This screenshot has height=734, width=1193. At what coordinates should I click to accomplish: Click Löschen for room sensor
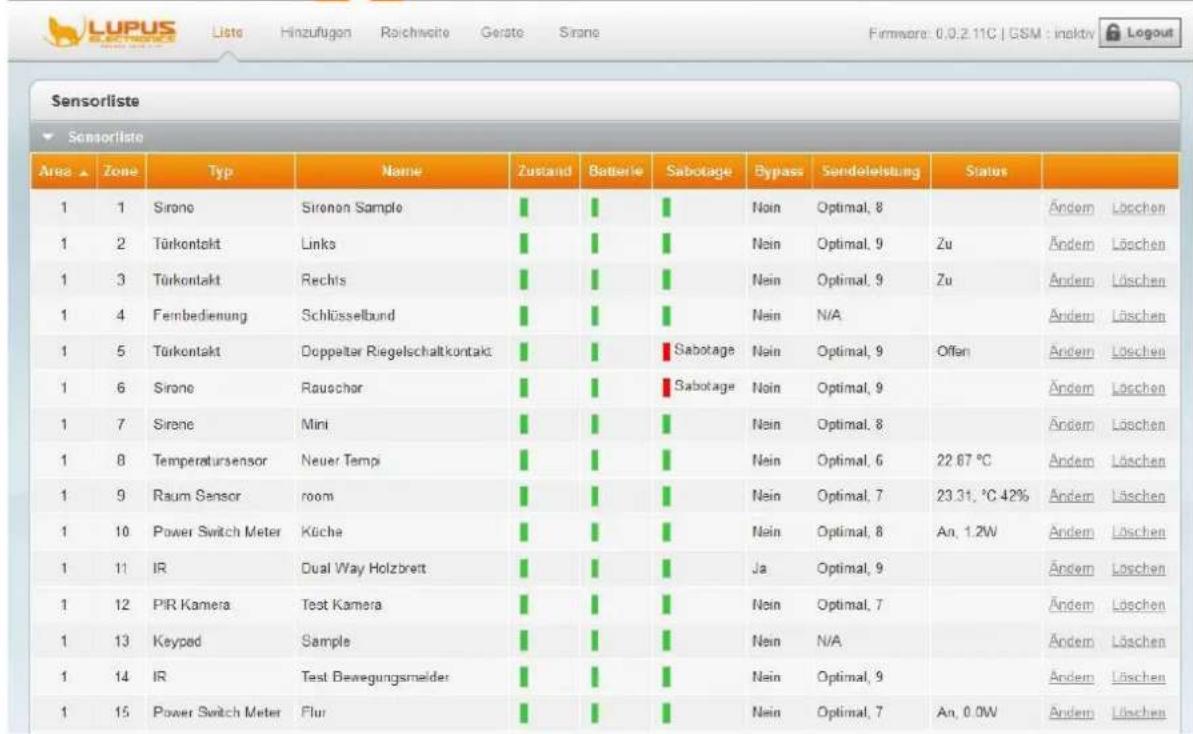1138,496
